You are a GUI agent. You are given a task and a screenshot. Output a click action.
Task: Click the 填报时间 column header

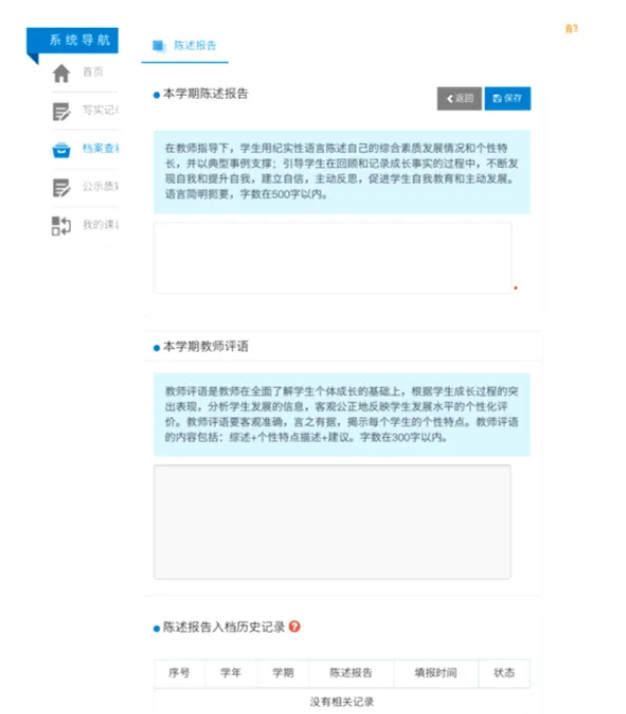pos(436,673)
